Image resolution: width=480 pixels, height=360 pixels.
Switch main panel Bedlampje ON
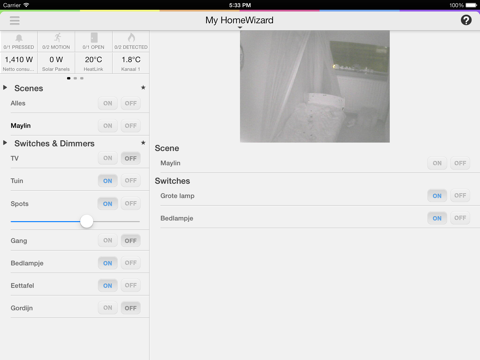click(437, 218)
